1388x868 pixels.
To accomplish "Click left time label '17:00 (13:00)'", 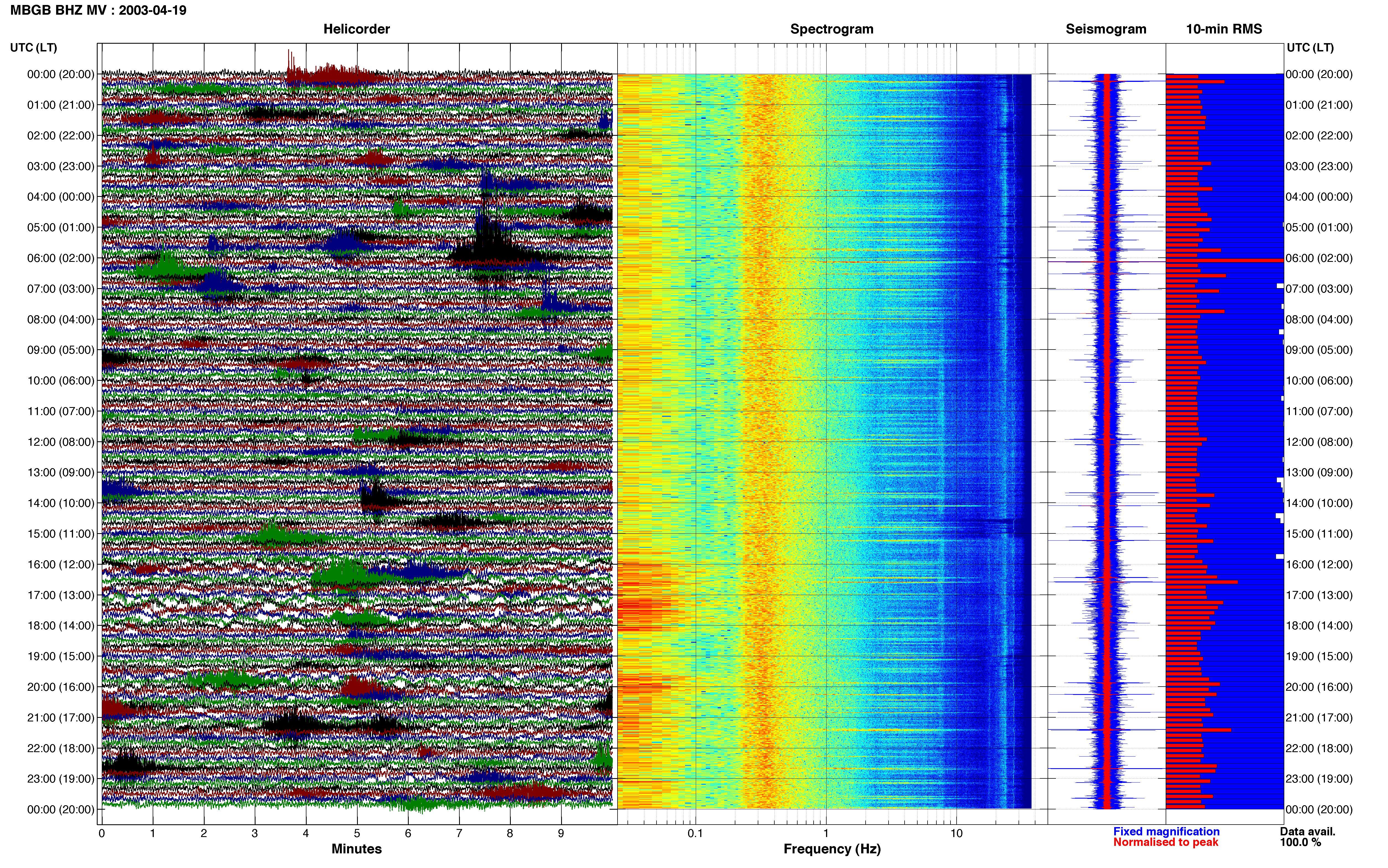I will [61, 595].
